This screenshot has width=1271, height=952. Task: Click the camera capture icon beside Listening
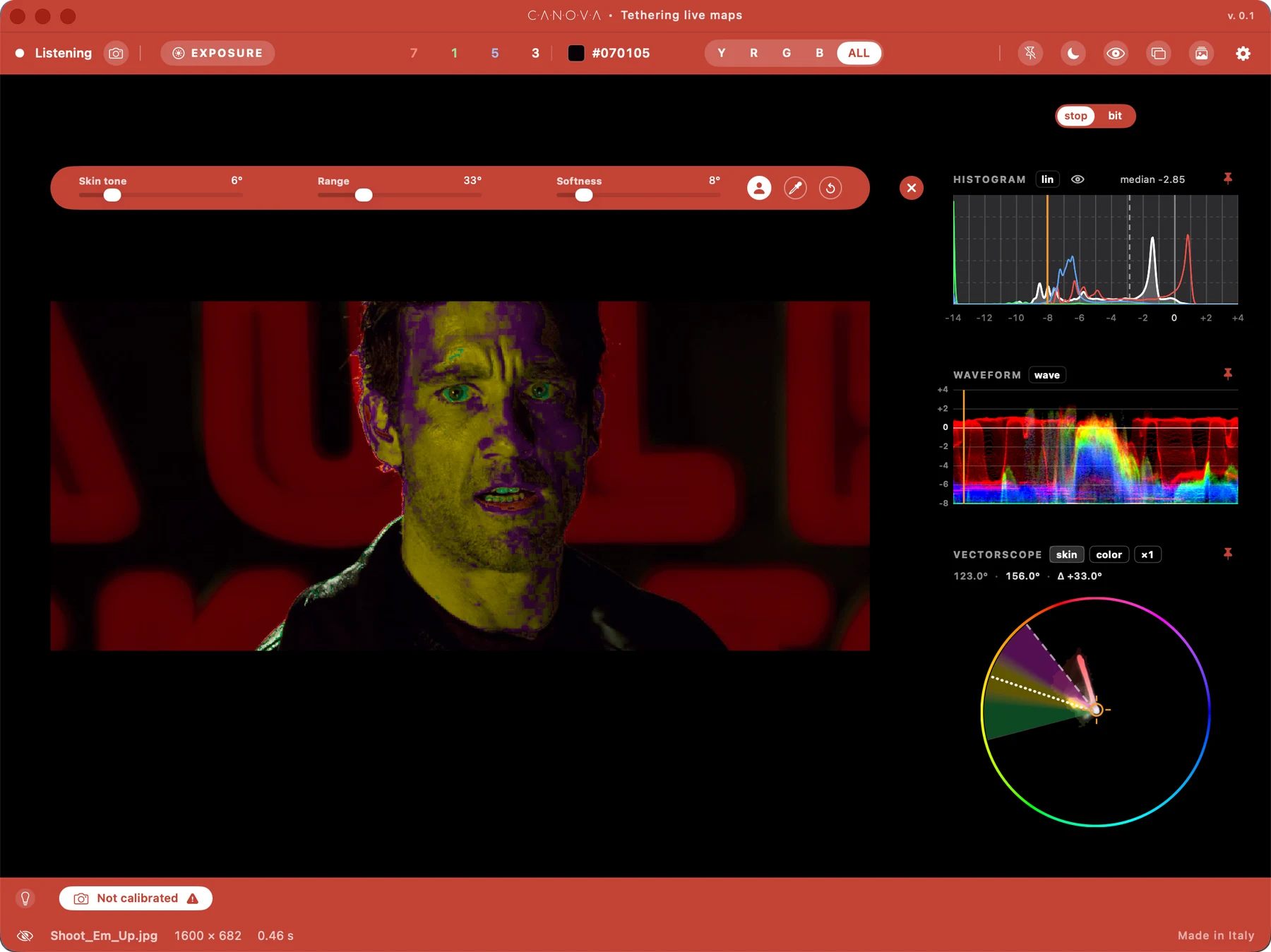coord(116,53)
